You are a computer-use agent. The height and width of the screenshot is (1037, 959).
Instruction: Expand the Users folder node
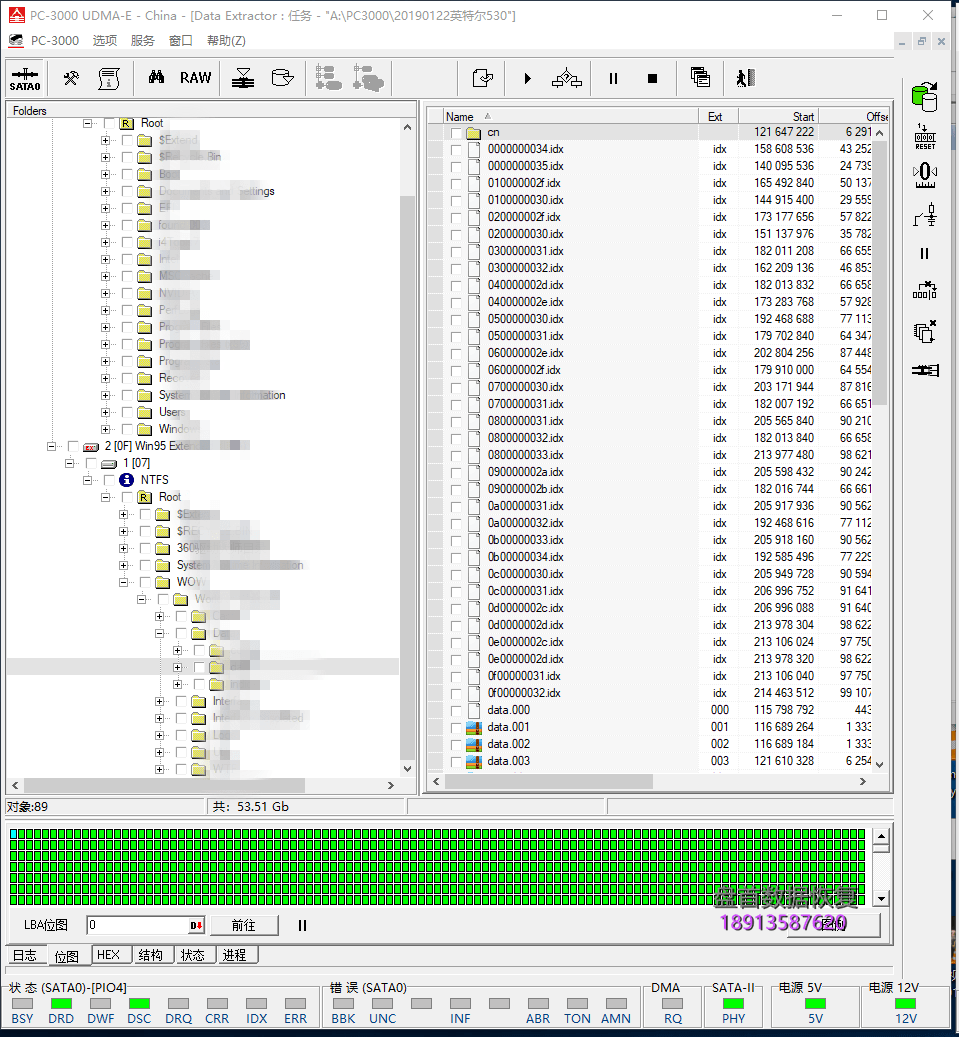click(x=104, y=412)
